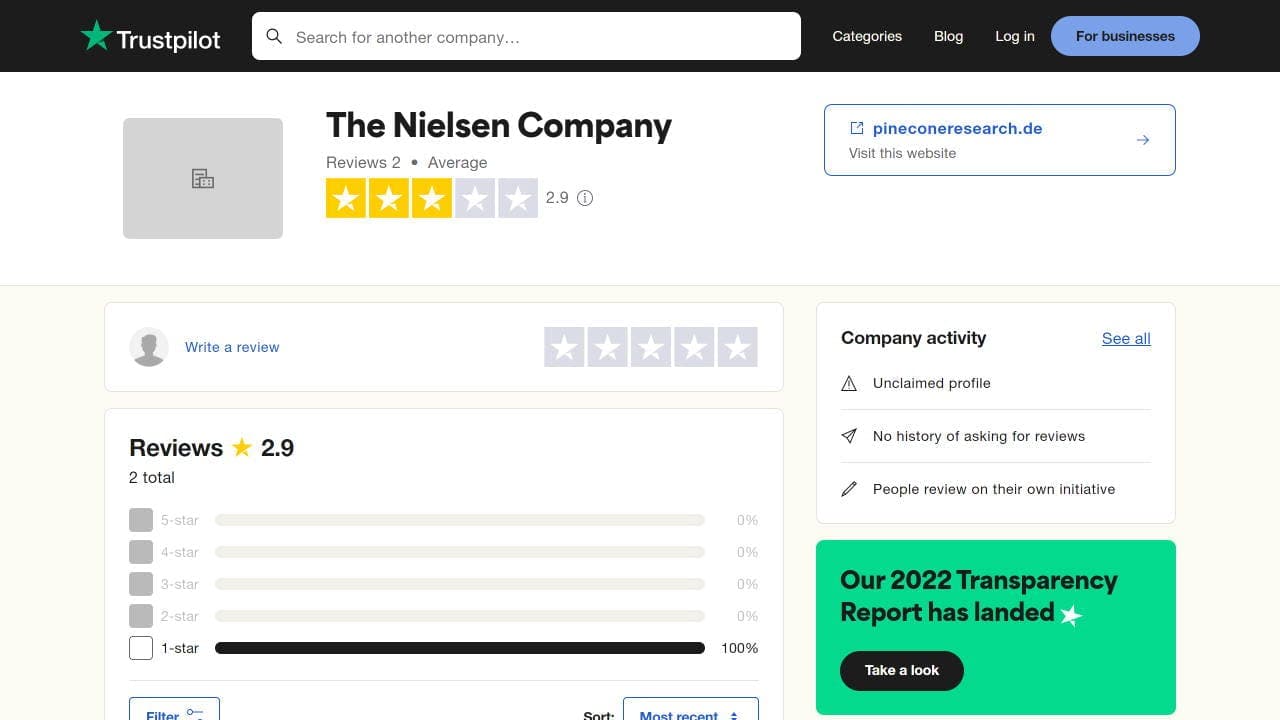Image resolution: width=1280 pixels, height=720 pixels.
Task: Open the Filter options button
Action: pos(174,712)
